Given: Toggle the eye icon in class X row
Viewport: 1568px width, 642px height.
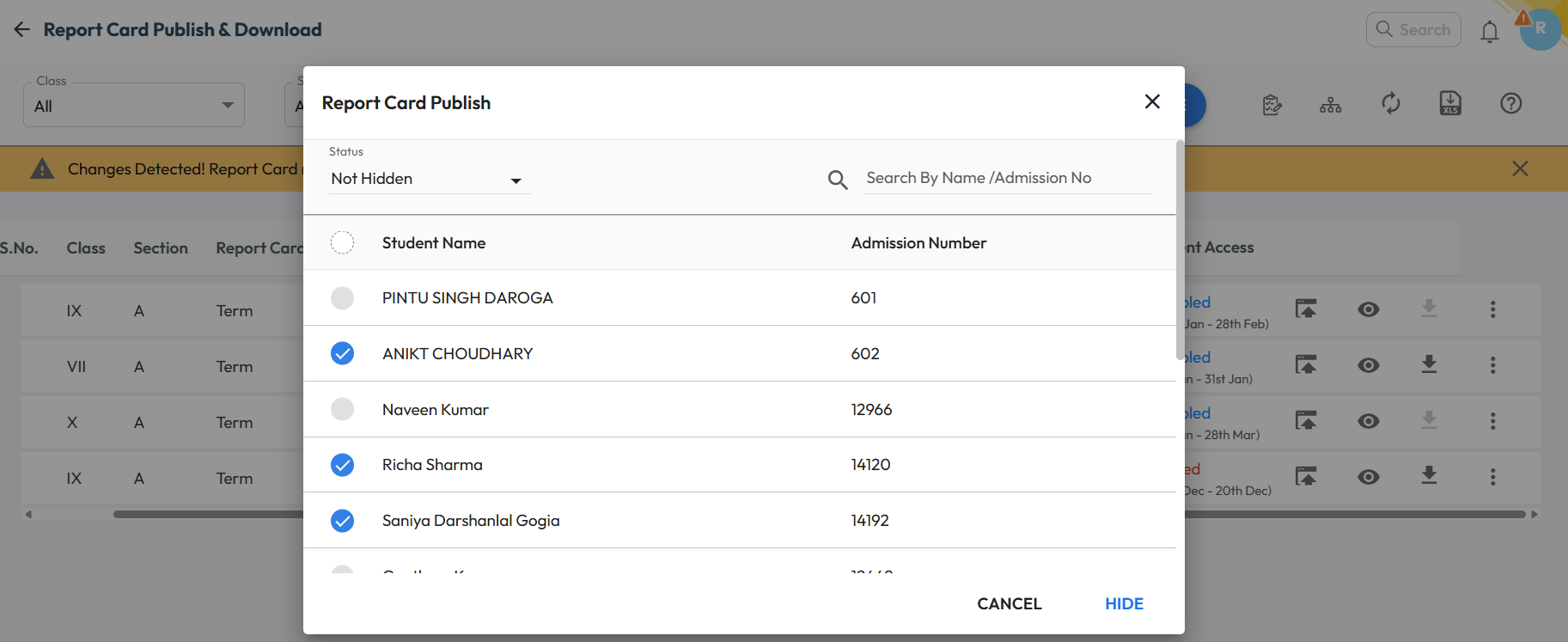Looking at the screenshot, I should [x=1369, y=421].
